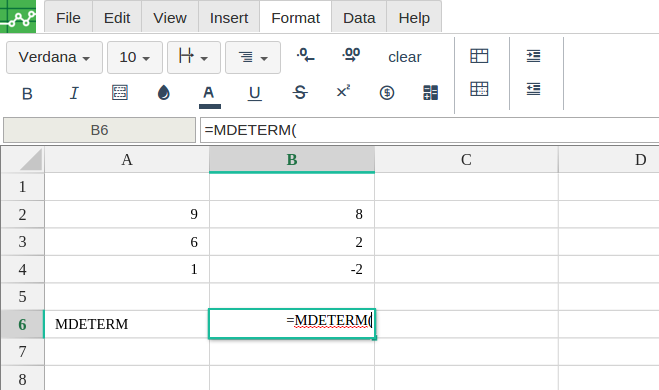The image size is (659, 390).
Task: Open the cell background fill droplet
Action: click(163, 92)
